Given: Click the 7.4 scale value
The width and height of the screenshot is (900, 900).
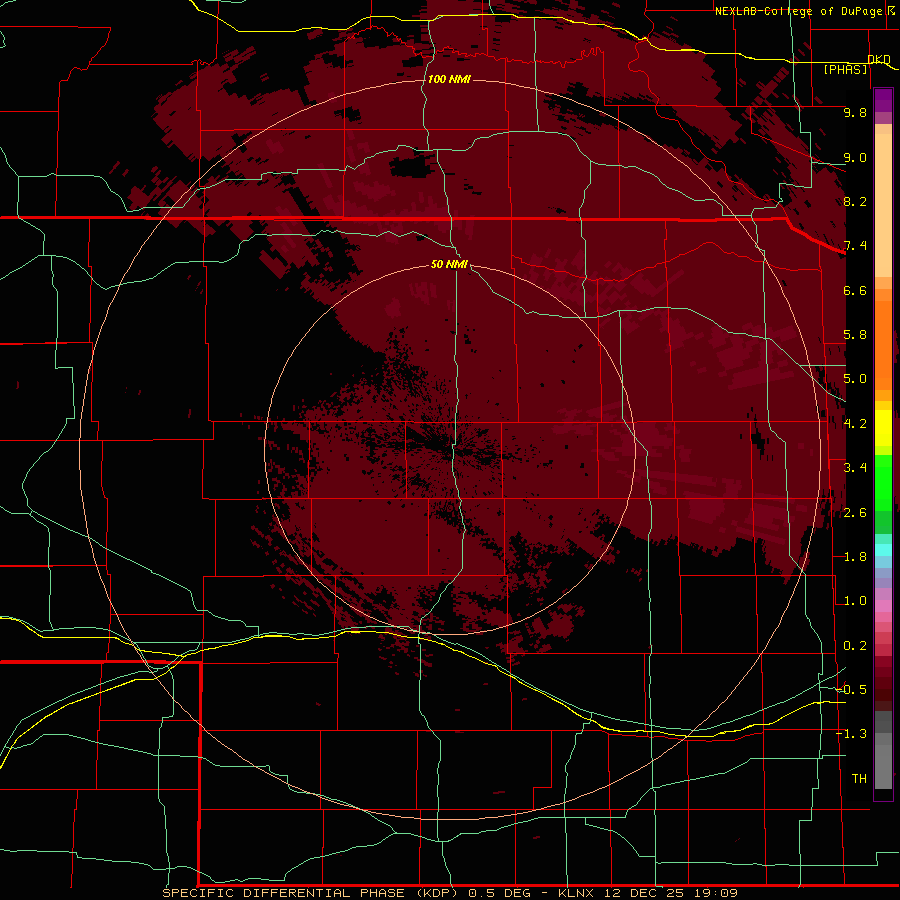Looking at the screenshot, I should [855, 246].
